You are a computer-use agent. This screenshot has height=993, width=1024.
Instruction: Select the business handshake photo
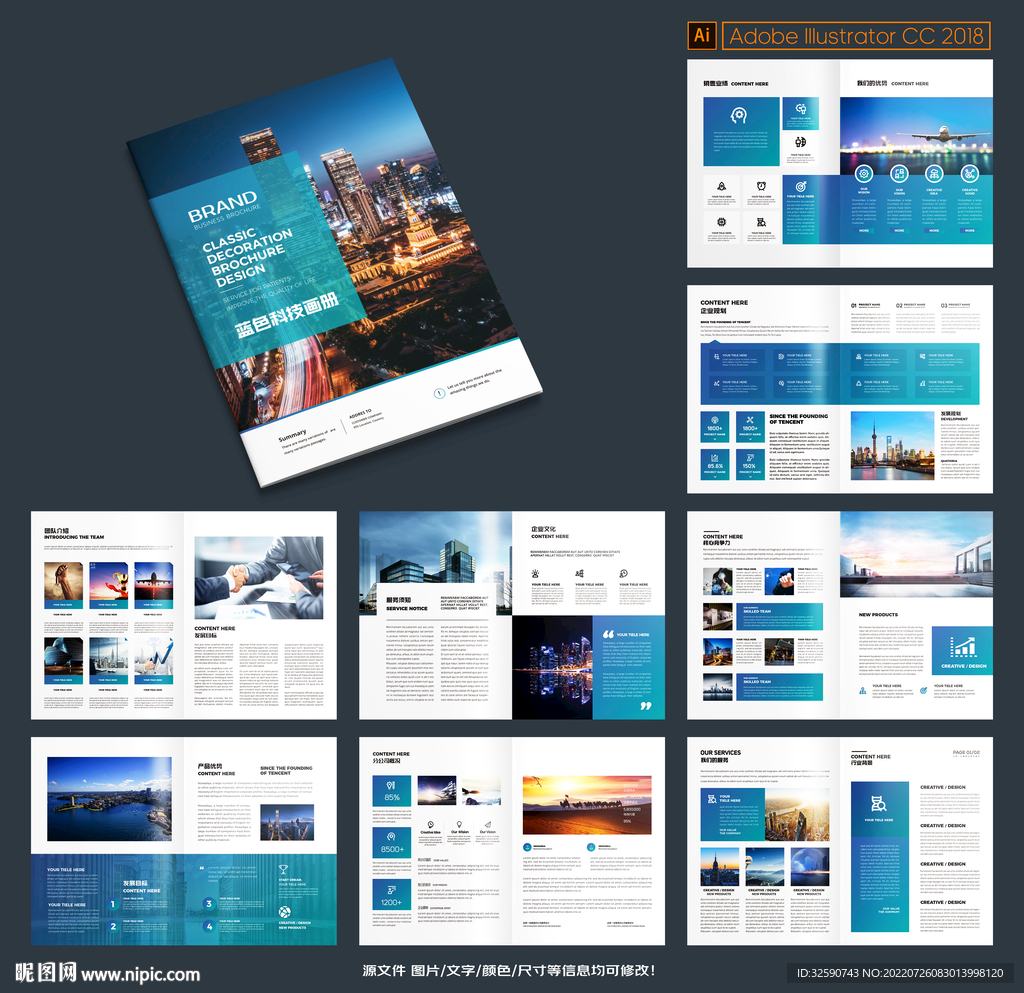point(259,578)
